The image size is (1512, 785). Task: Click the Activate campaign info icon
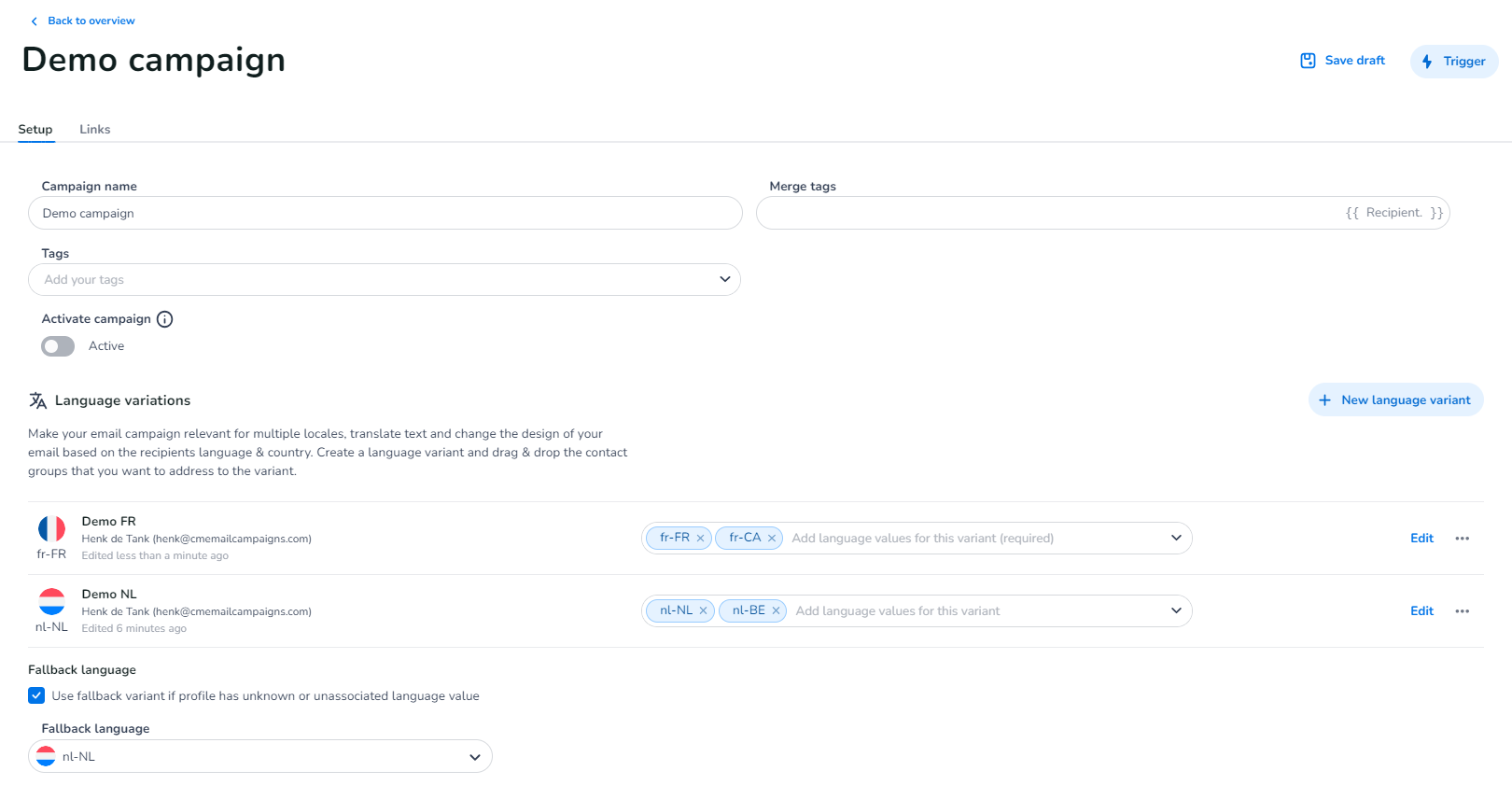[x=164, y=319]
